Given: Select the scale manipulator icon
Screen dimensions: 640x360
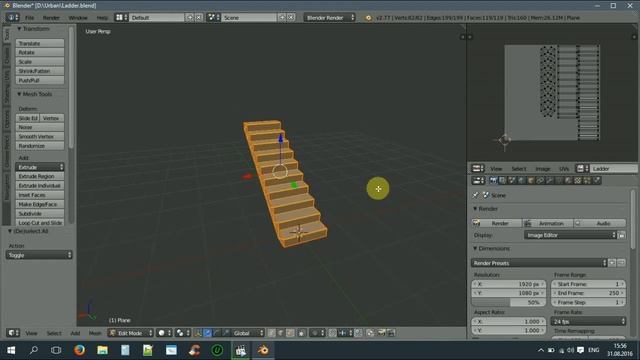Looking at the screenshot, I should point(226,333).
